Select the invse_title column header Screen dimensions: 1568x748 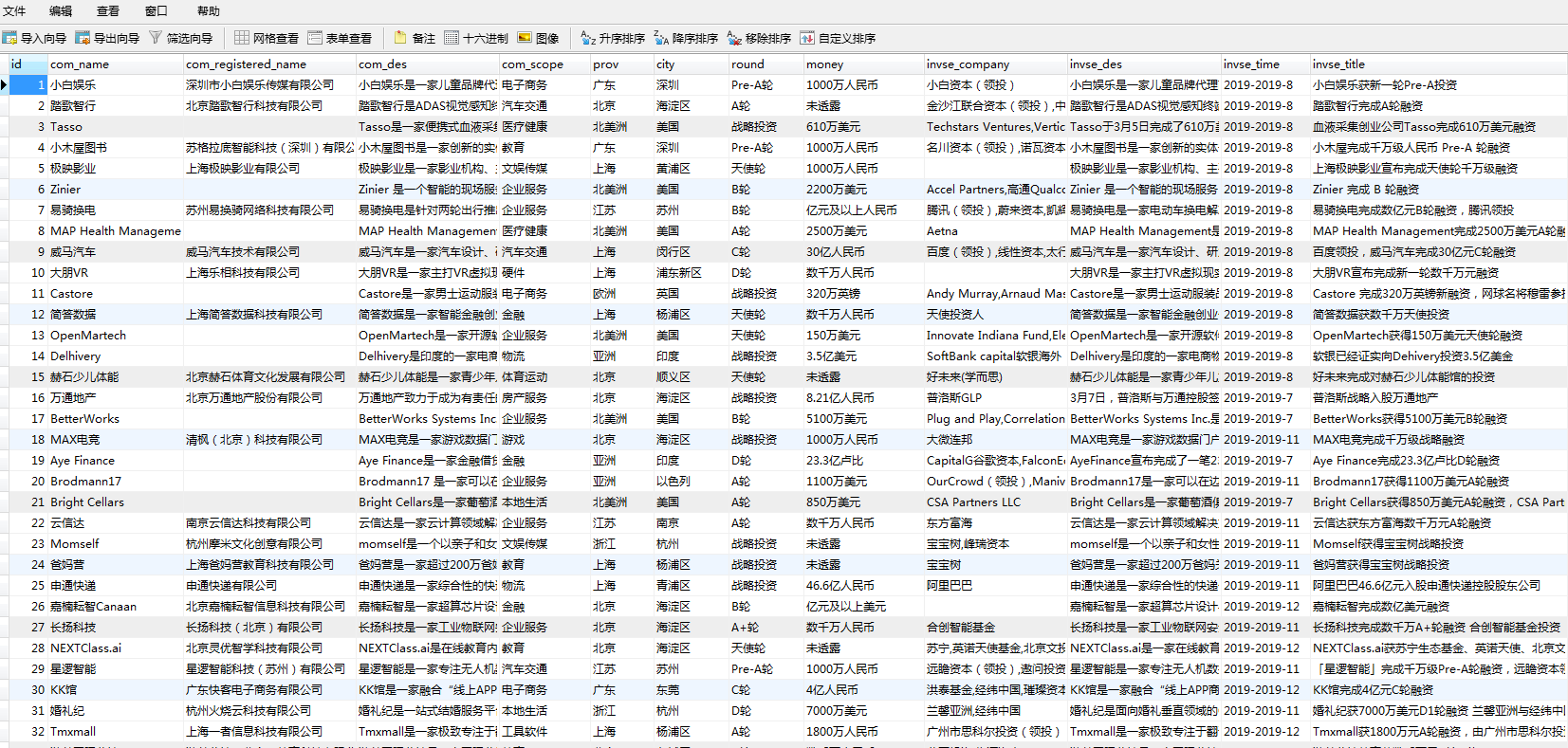[x=1438, y=64]
